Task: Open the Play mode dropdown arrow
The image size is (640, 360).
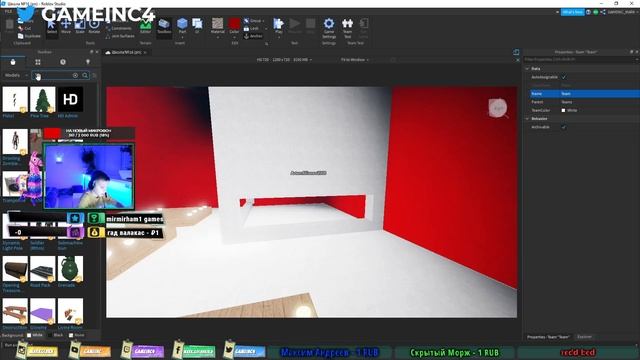Action: click(279, 38)
